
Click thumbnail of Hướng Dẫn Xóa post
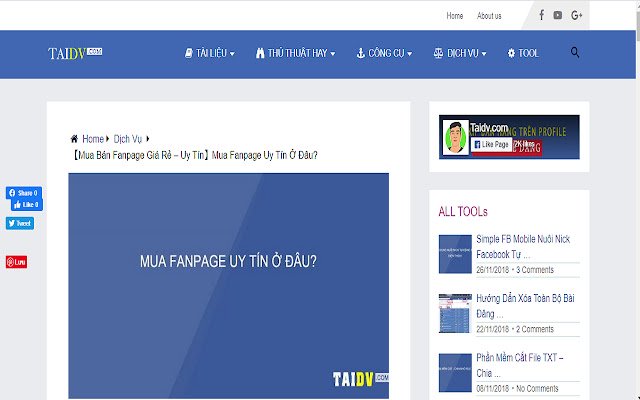(x=455, y=313)
